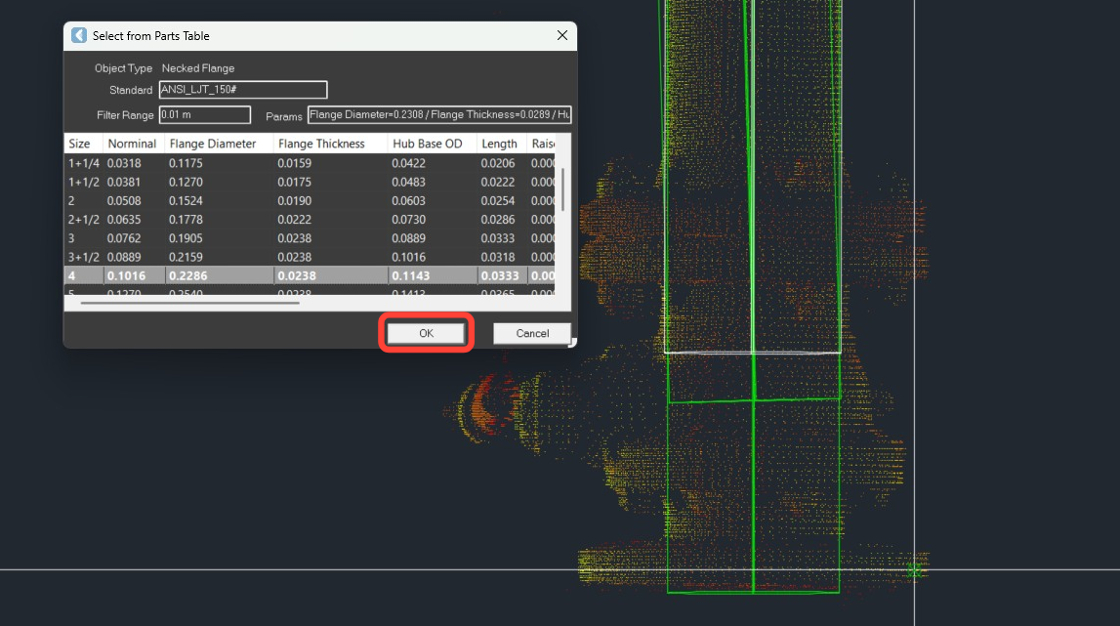Click the Params text field

click(x=439, y=114)
